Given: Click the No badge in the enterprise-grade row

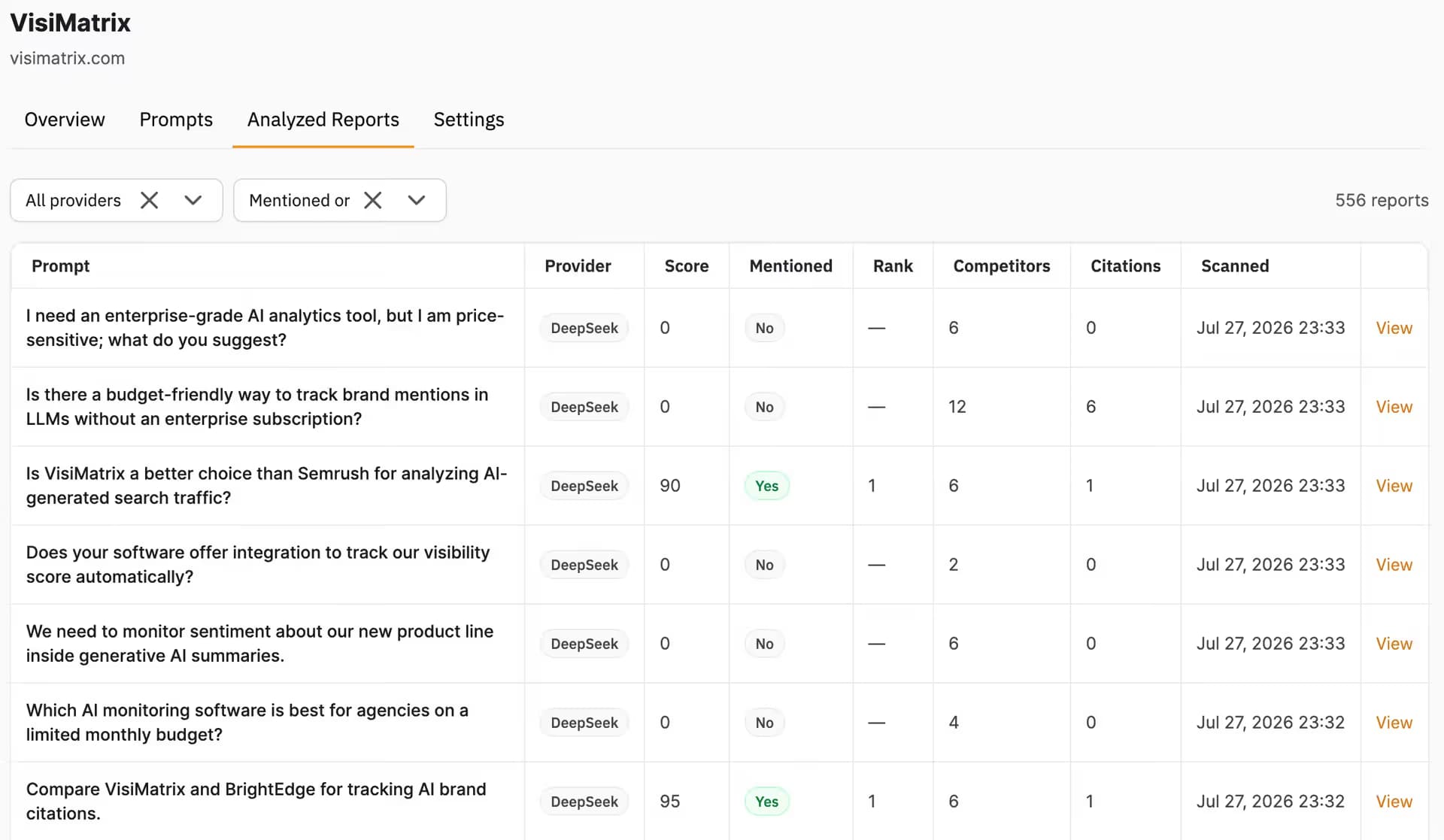Looking at the screenshot, I should pyautogui.click(x=765, y=328).
